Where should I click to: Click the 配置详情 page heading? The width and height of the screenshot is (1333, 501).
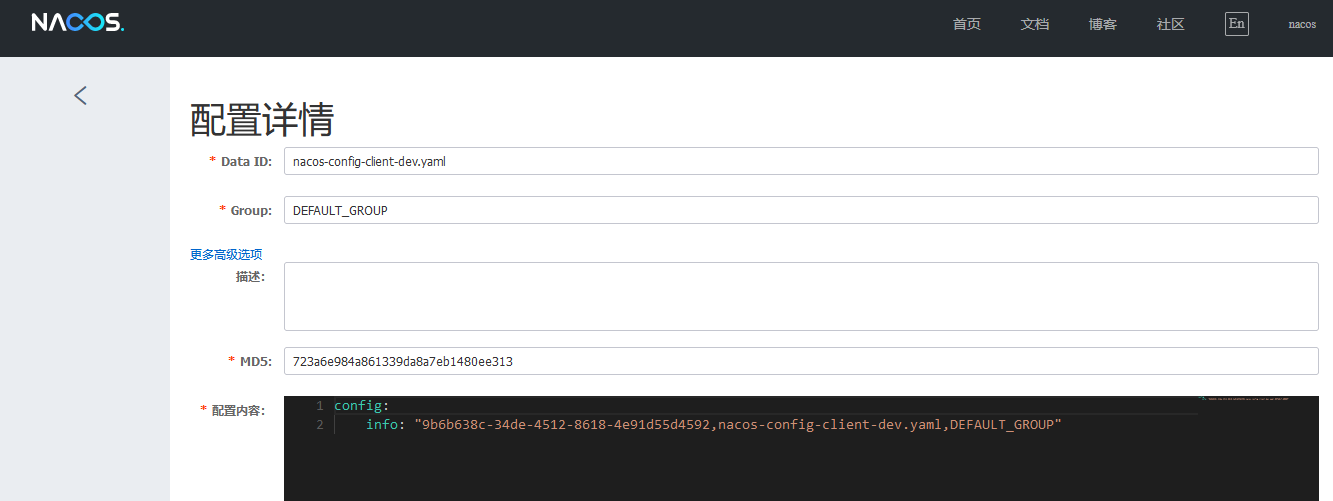pos(262,119)
